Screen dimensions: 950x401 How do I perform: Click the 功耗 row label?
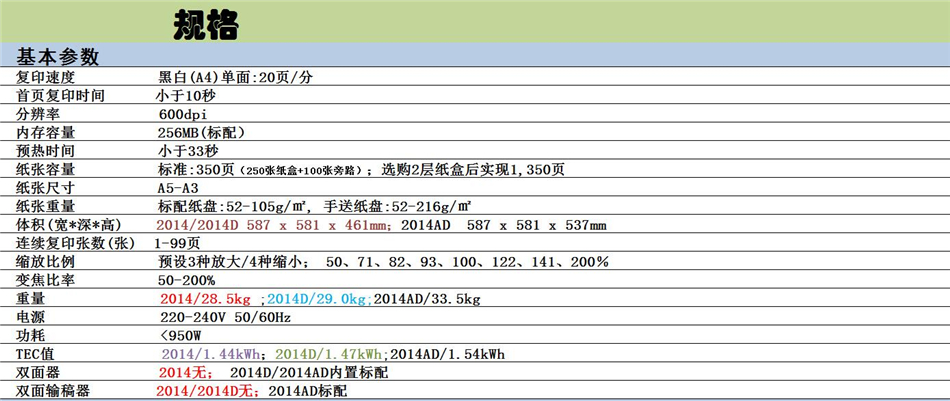(30, 336)
